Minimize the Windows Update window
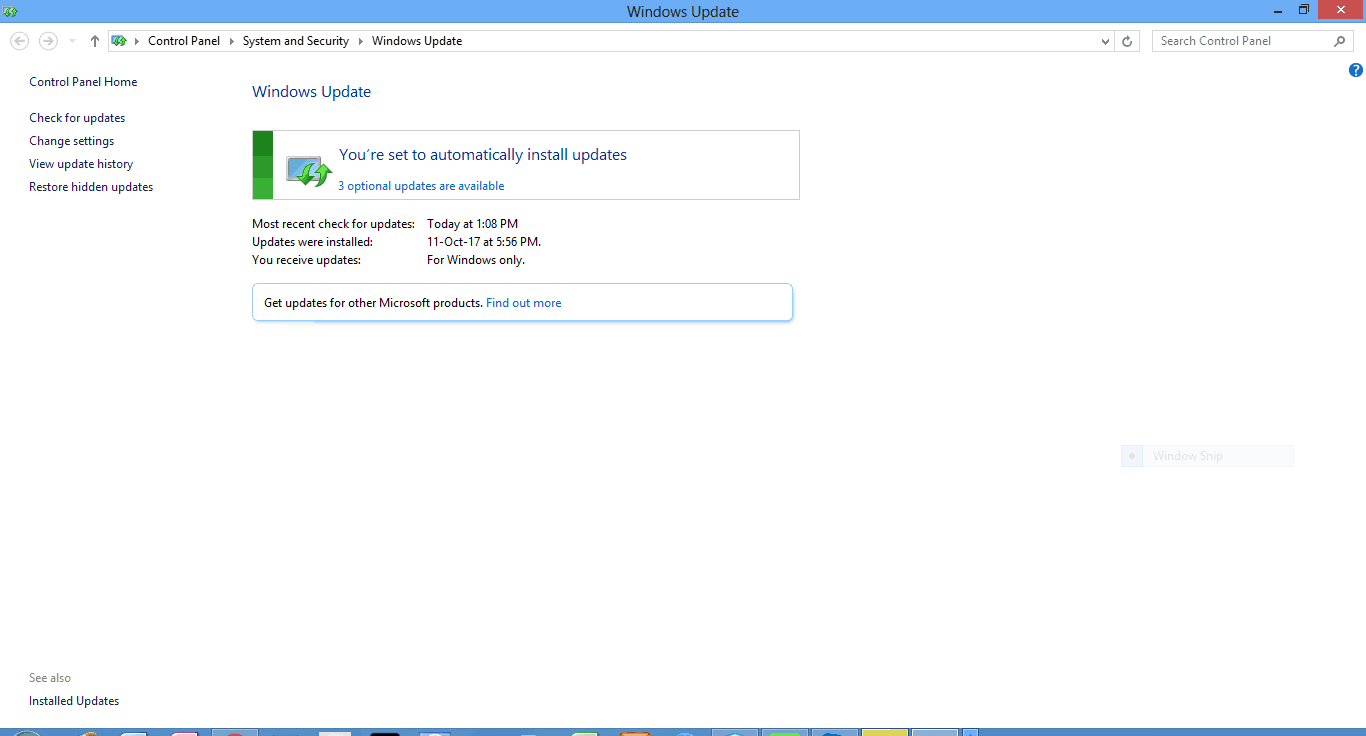Image resolution: width=1366 pixels, height=736 pixels. (x=1279, y=10)
